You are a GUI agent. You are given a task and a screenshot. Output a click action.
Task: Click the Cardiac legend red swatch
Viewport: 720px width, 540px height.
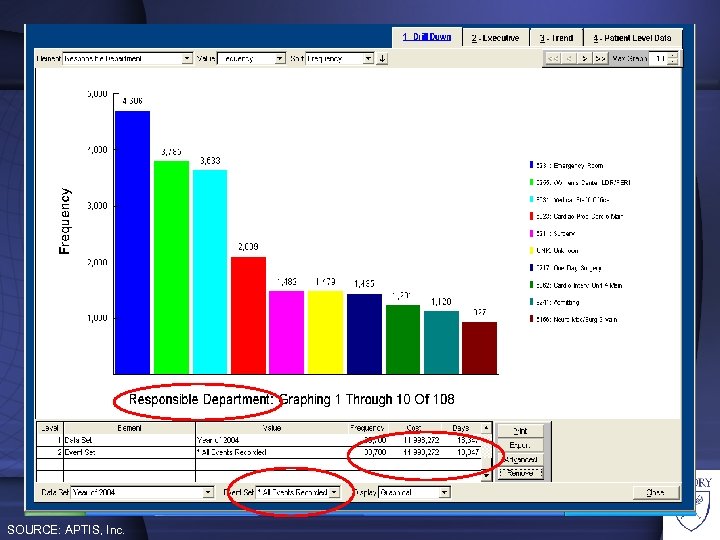[531, 216]
